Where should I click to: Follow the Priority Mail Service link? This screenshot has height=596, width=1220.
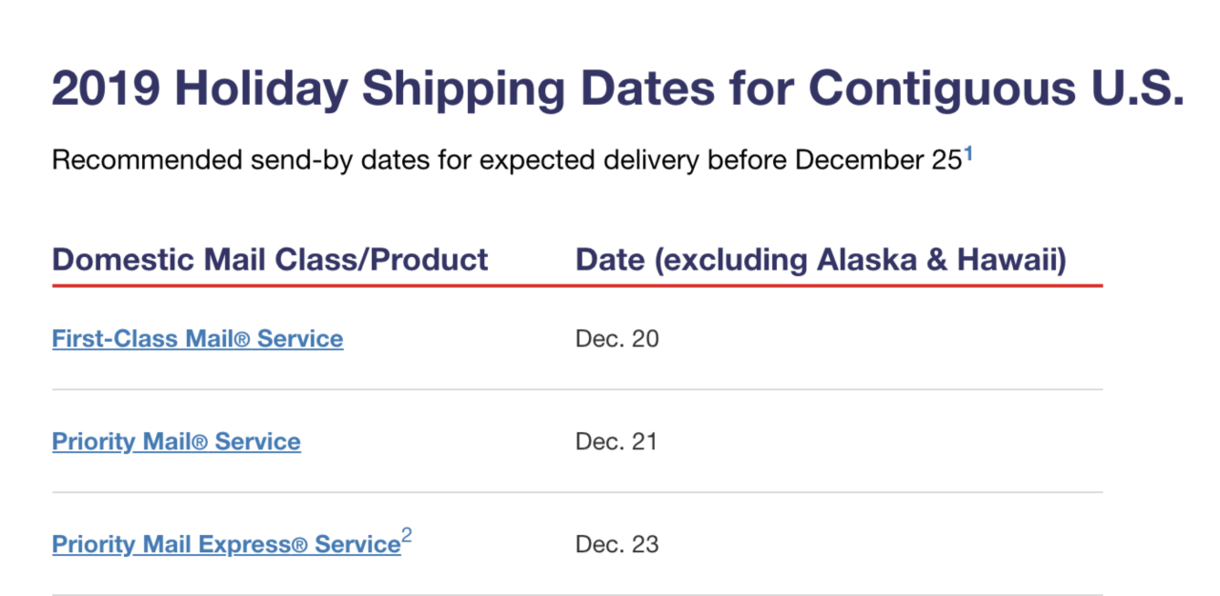click(176, 441)
